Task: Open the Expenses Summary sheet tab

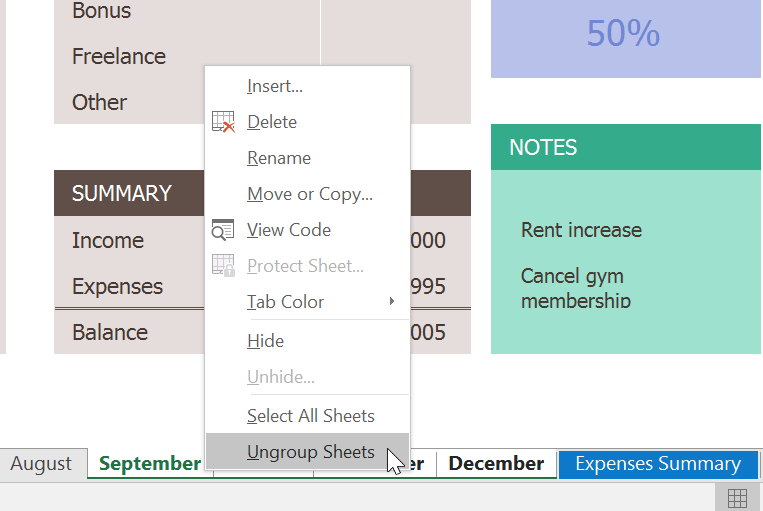Action: point(658,464)
